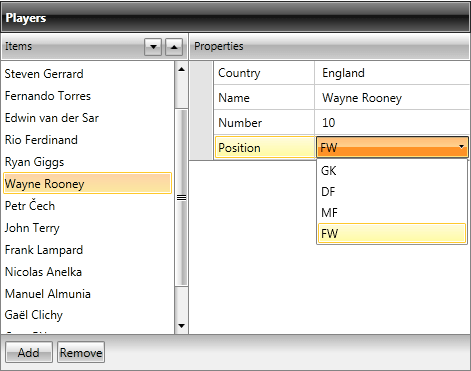Select Ryan Giggs in the list
471x371 pixels.
87,162
